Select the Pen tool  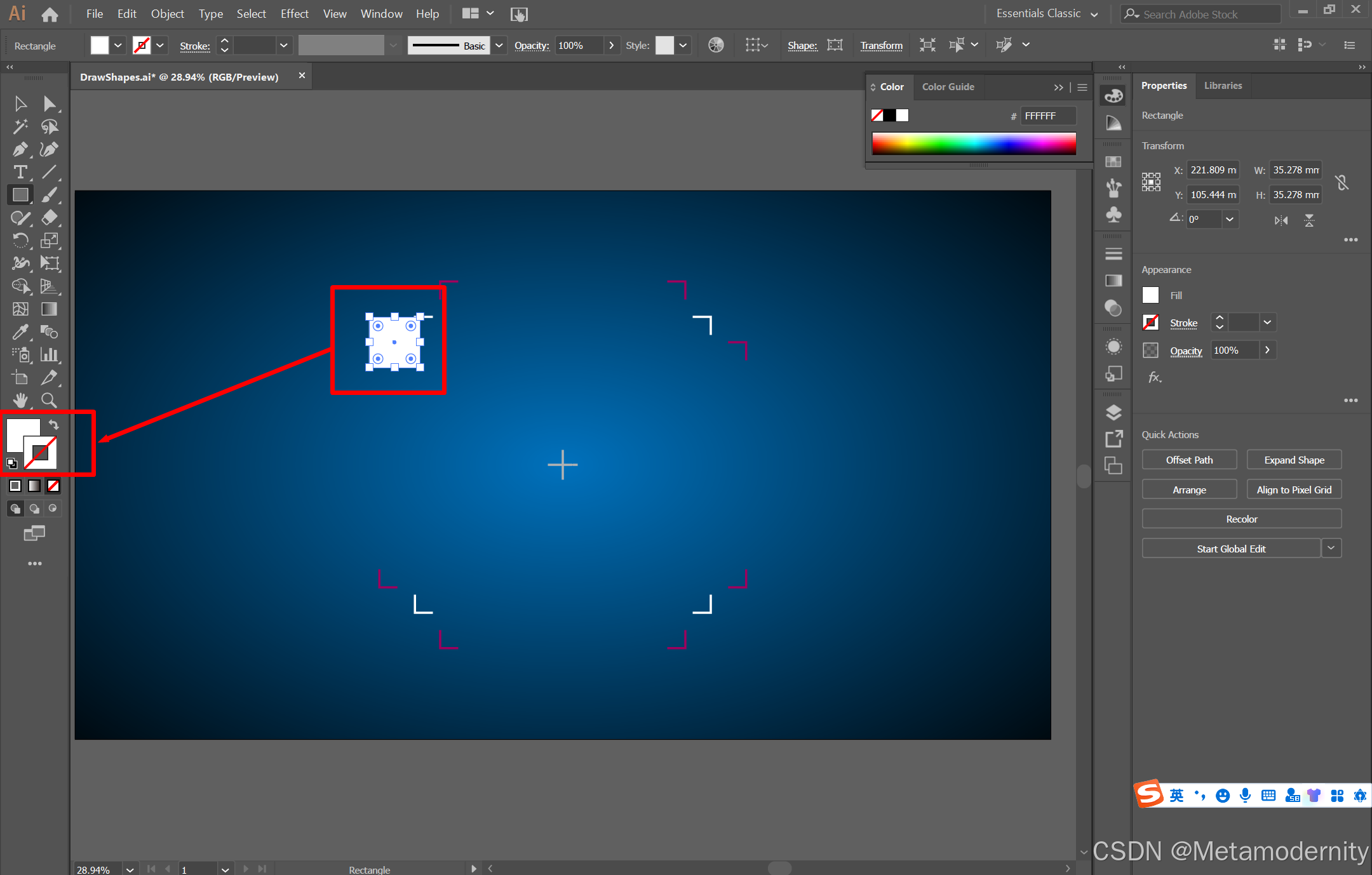coord(20,149)
